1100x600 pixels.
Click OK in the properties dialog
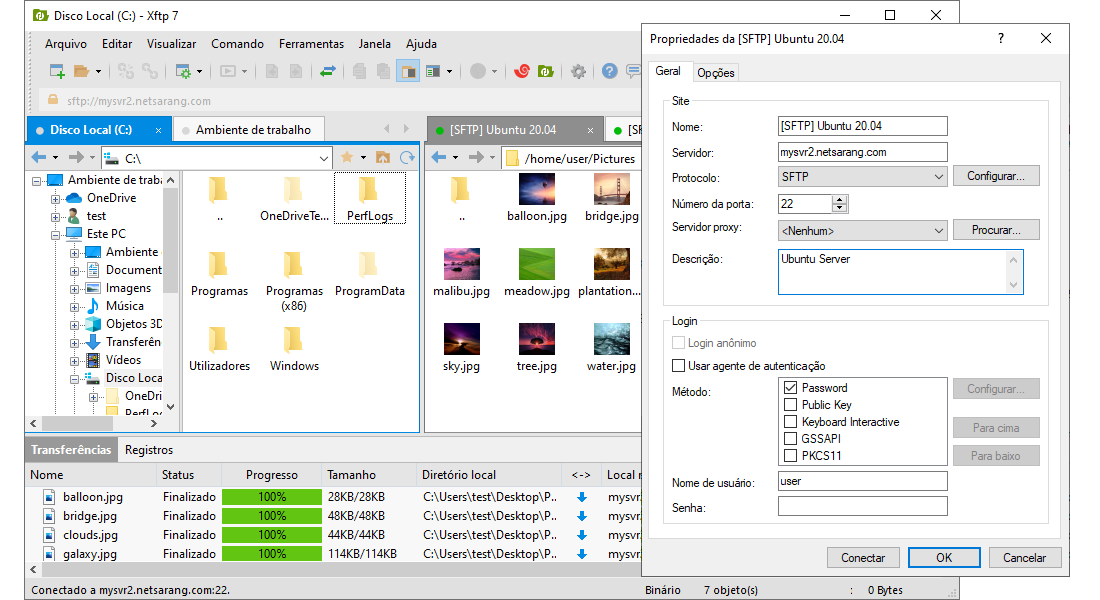coord(944,558)
